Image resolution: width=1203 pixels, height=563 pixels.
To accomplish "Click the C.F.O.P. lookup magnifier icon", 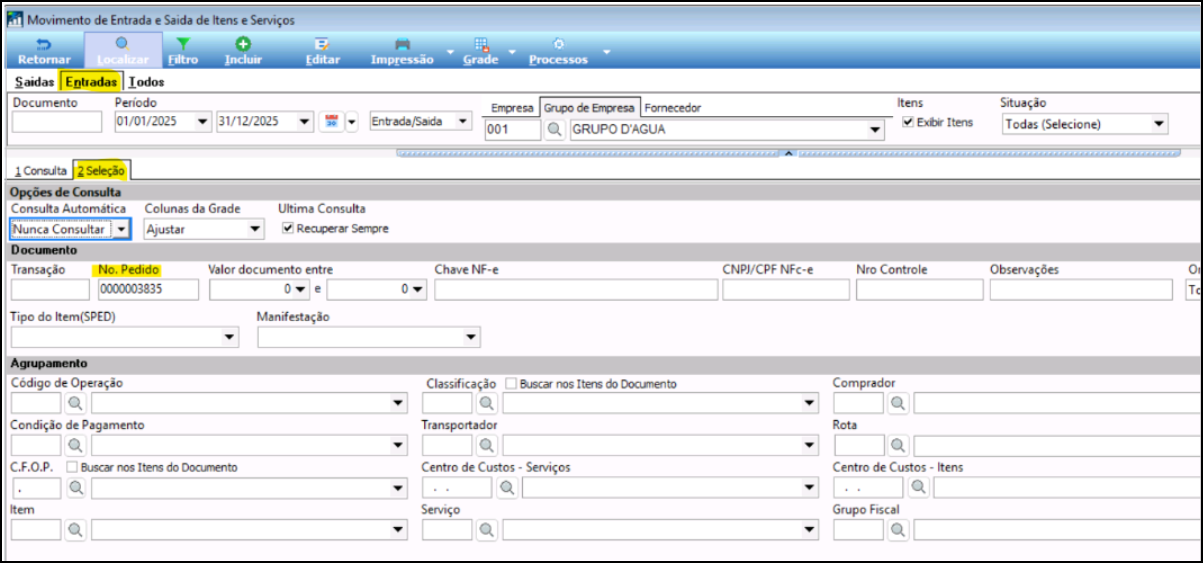I will [x=76, y=487].
